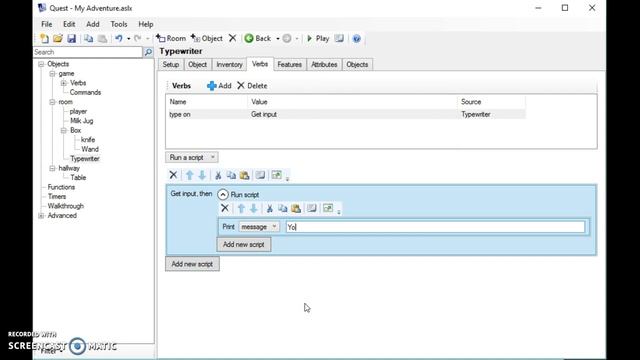This screenshot has width=640, height=360.
Task: Collapse the Run script section
Action: pyautogui.click(x=222, y=195)
